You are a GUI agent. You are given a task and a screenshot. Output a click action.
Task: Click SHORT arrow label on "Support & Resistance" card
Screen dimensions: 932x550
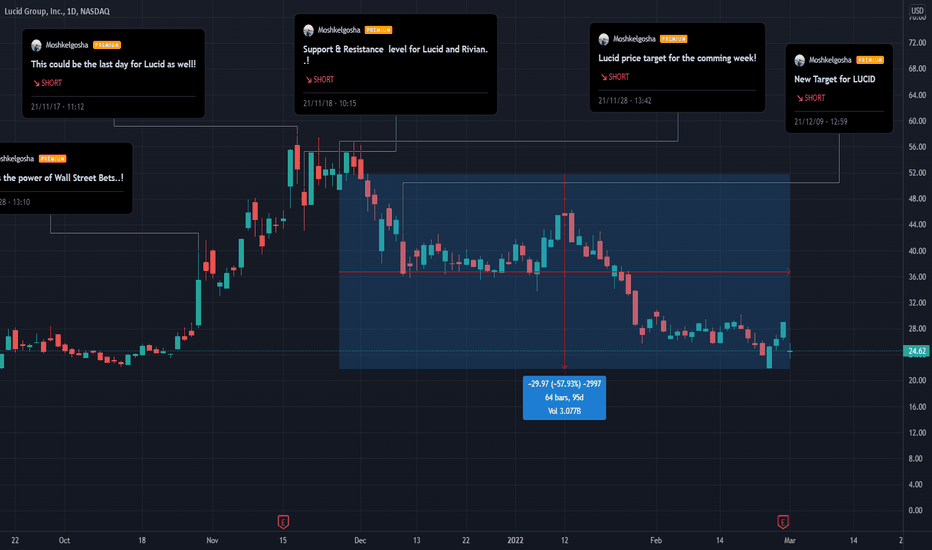[319, 79]
